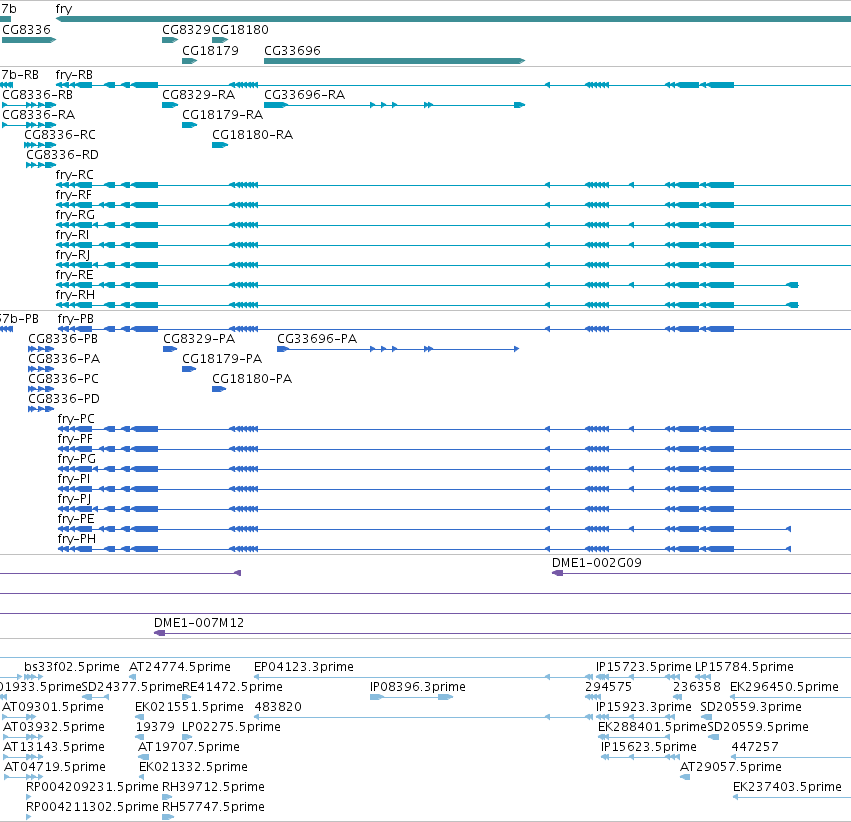Select the CG8329-RA transcript label

(x=199, y=95)
